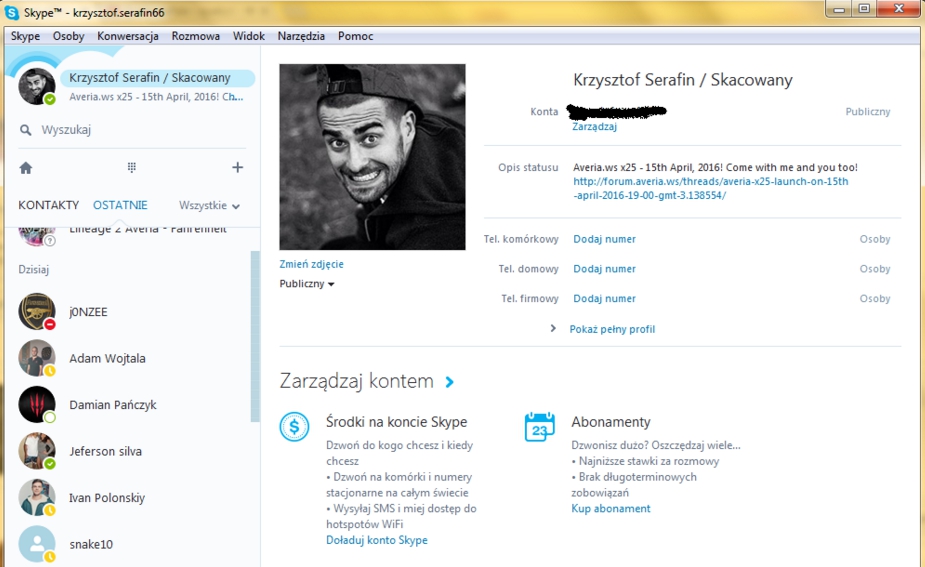
Task: Click the Doładuj konto Skype link
Action: (376, 540)
